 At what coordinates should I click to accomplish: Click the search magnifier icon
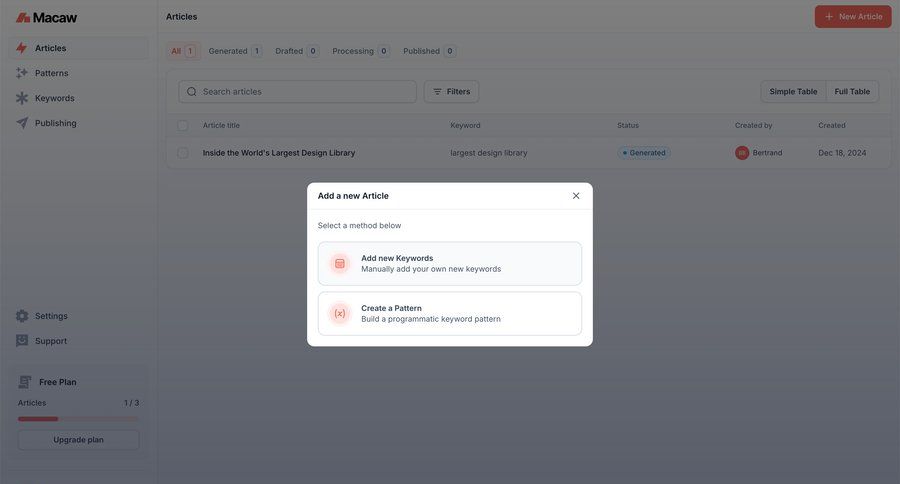point(192,92)
